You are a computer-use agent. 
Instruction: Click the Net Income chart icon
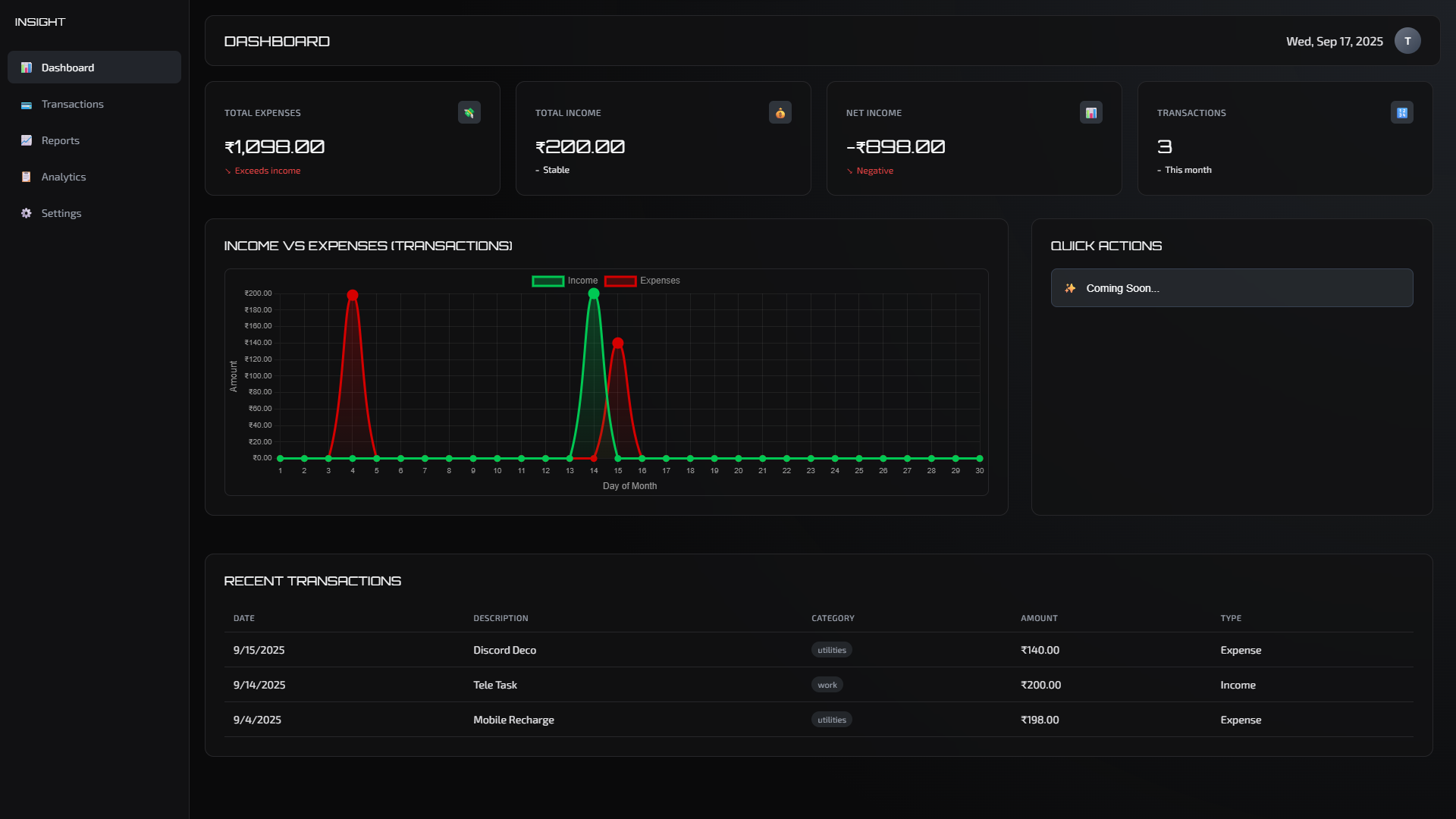coord(1090,113)
